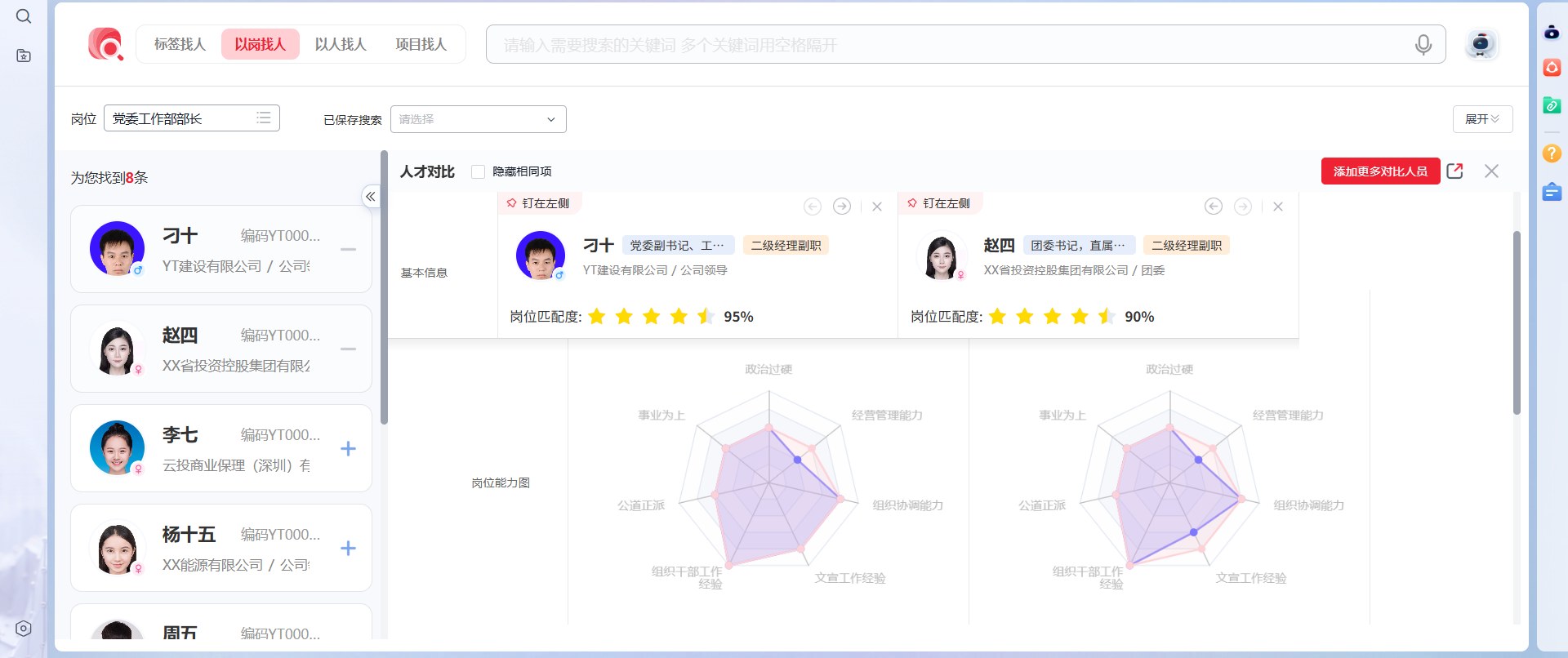Click 赵四's 团委书记 tag
Image resolution: width=1568 pixels, height=658 pixels.
(1078, 246)
